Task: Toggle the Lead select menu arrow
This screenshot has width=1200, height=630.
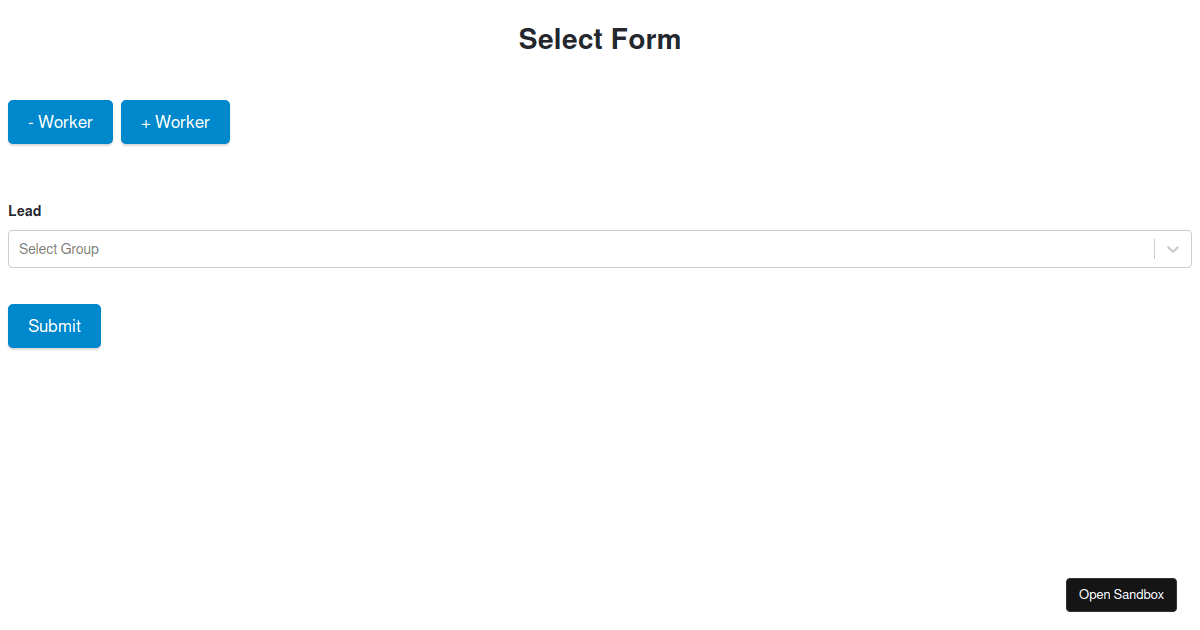Action: click(x=1173, y=249)
